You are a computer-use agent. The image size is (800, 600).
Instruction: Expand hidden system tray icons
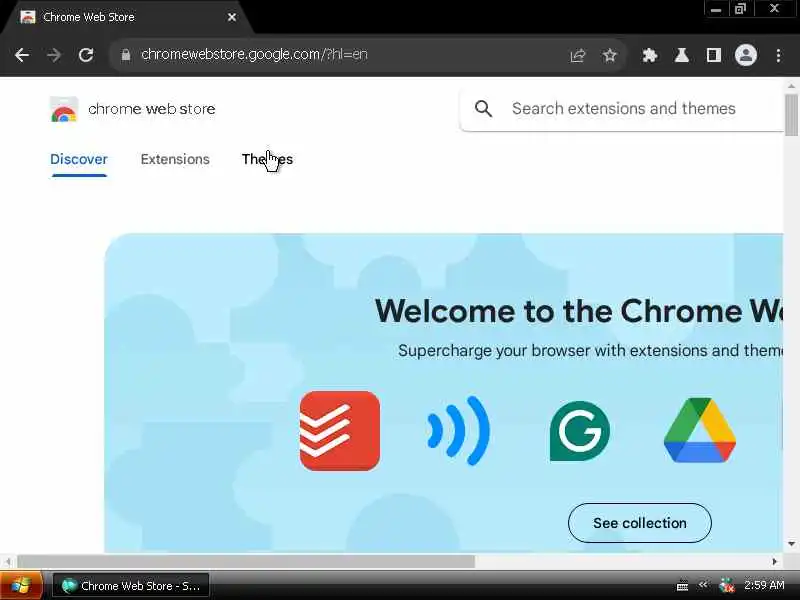(704, 585)
